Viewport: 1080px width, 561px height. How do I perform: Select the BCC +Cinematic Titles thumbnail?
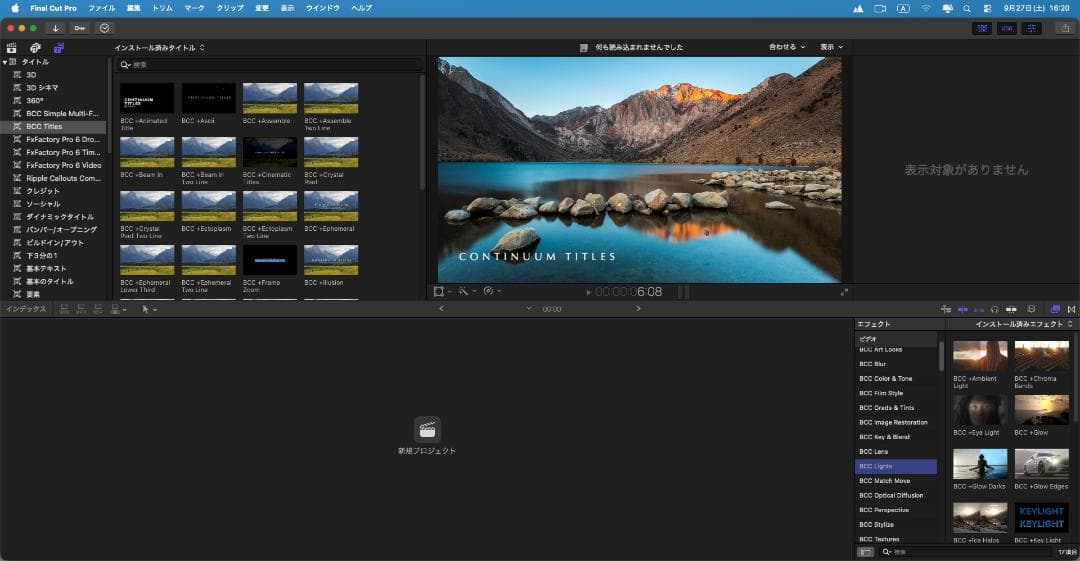click(269, 152)
